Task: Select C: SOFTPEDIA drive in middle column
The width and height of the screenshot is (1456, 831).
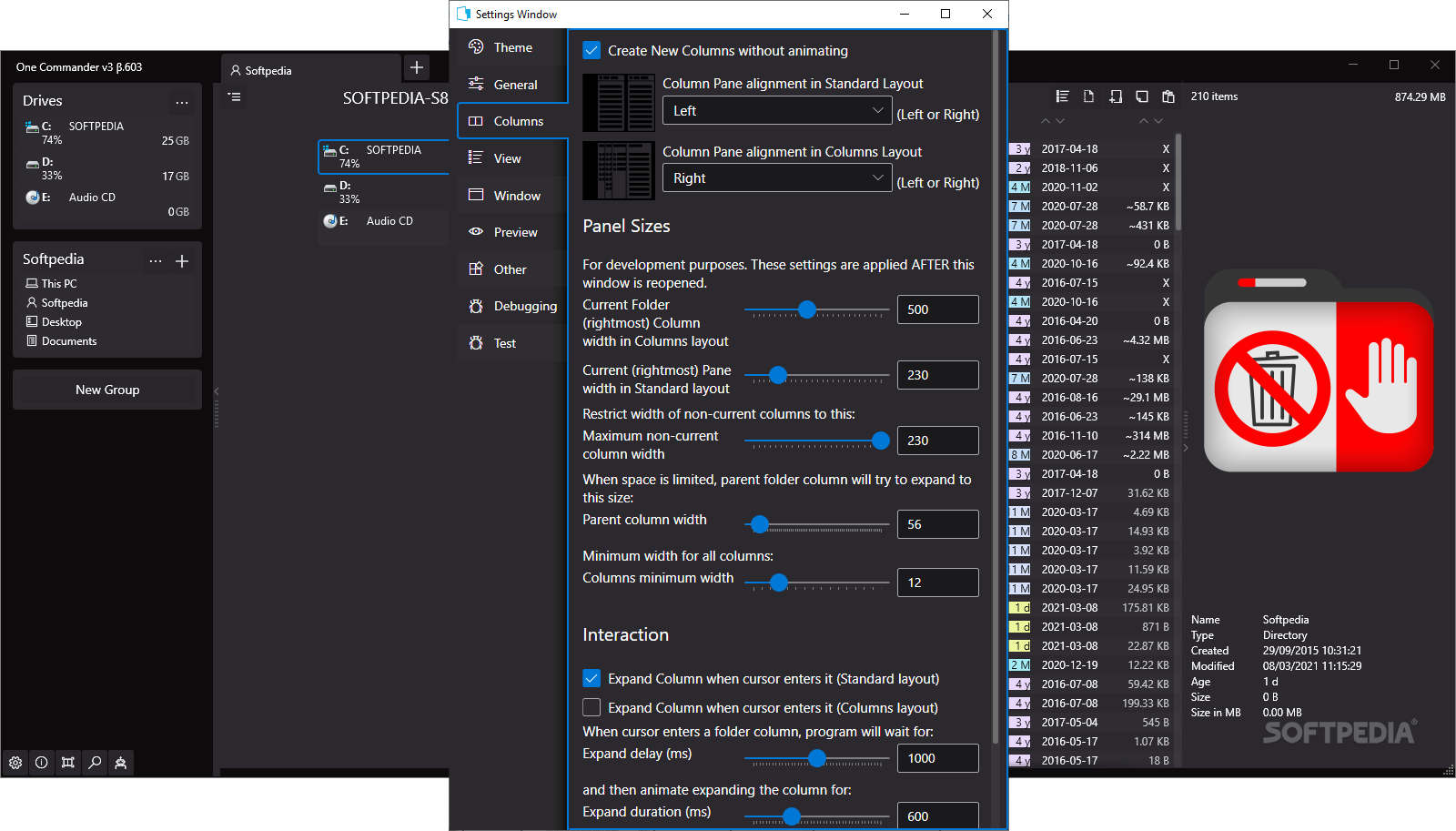Action: coord(384,157)
